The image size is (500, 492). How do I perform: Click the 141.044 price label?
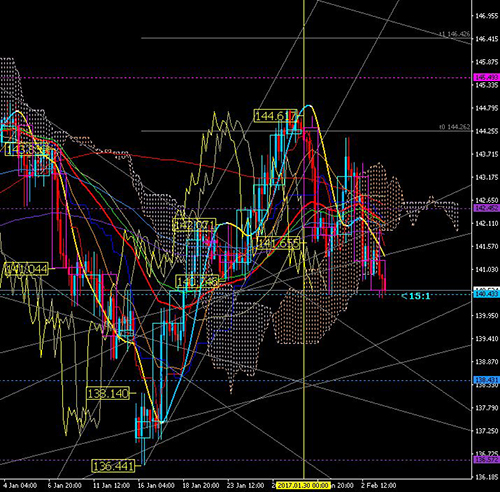tap(26, 269)
